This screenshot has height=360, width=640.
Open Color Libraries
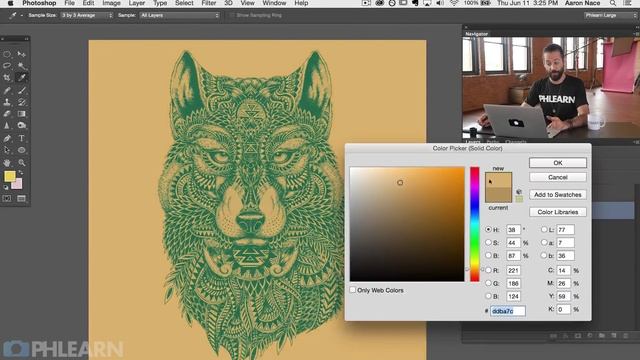coord(558,212)
